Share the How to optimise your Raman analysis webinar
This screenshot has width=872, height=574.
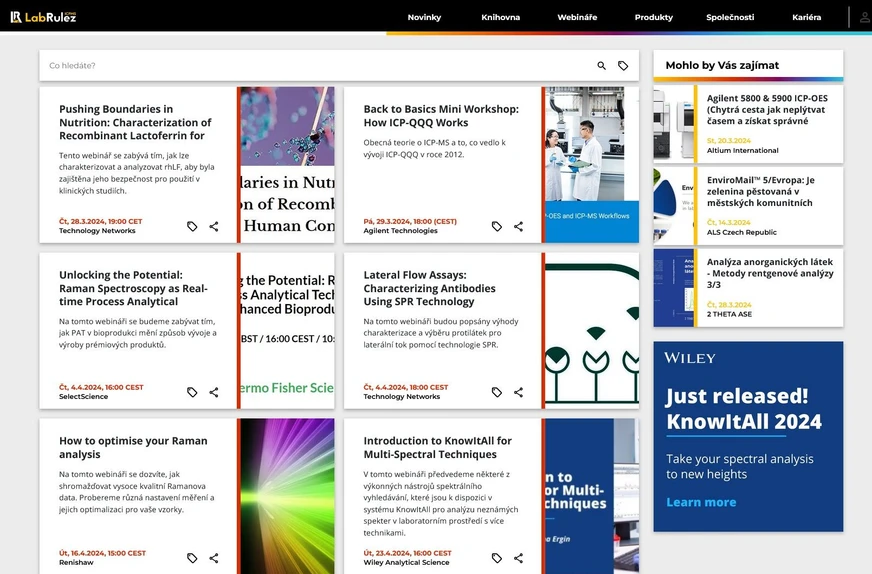(214, 558)
